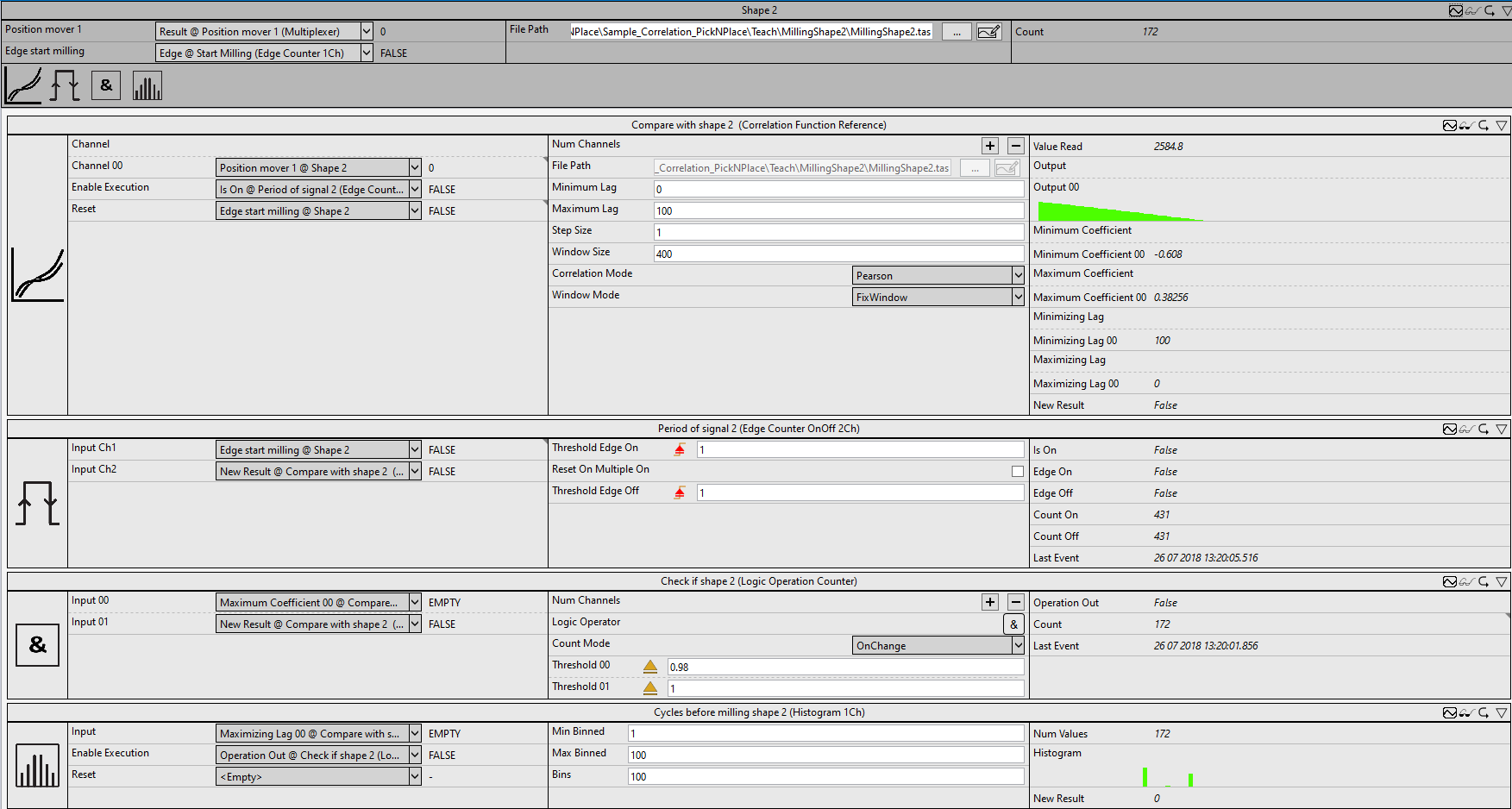Image resolution: width=1512 pixels, height=809 pixels.
Task: Open the Edge start milling dropdown at top
Action: coord(264,53)
